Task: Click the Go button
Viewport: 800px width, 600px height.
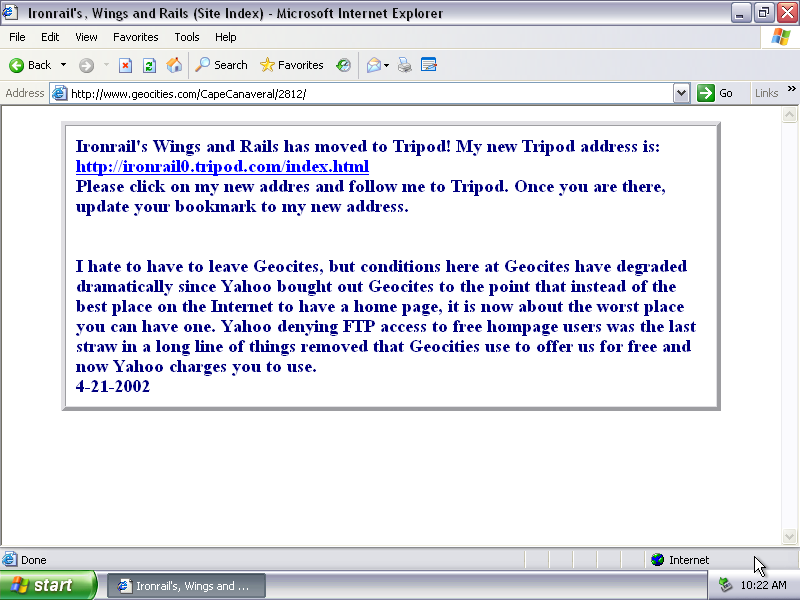Action: click(x=715, y=93)
